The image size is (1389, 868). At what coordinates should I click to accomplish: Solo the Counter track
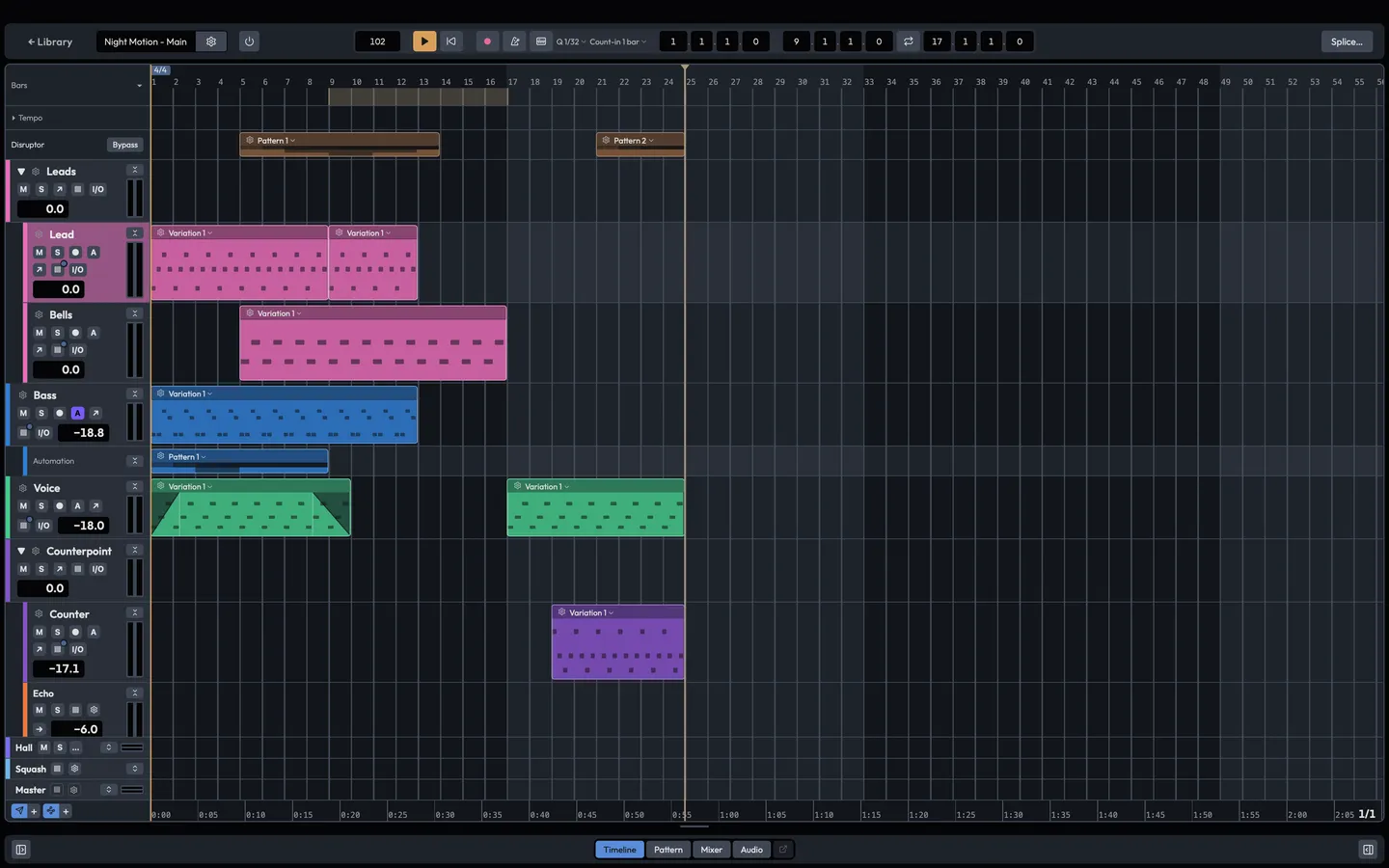click(57, 632)
